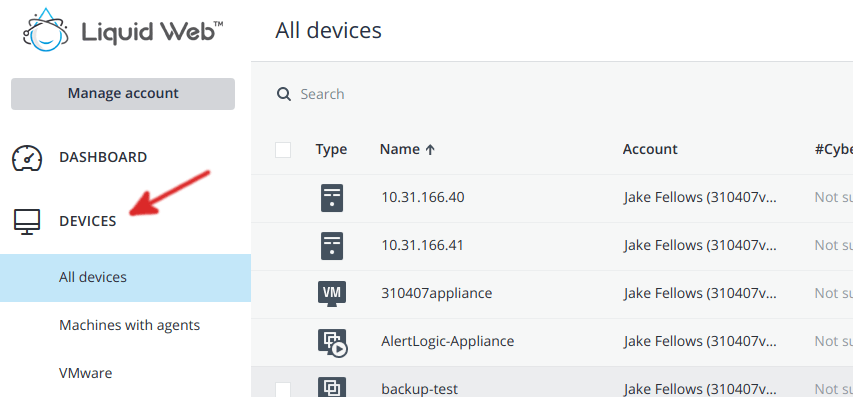The image size is (853, 397).
Task: Check the backup-test row checkbox
Action: coord(283,389)
